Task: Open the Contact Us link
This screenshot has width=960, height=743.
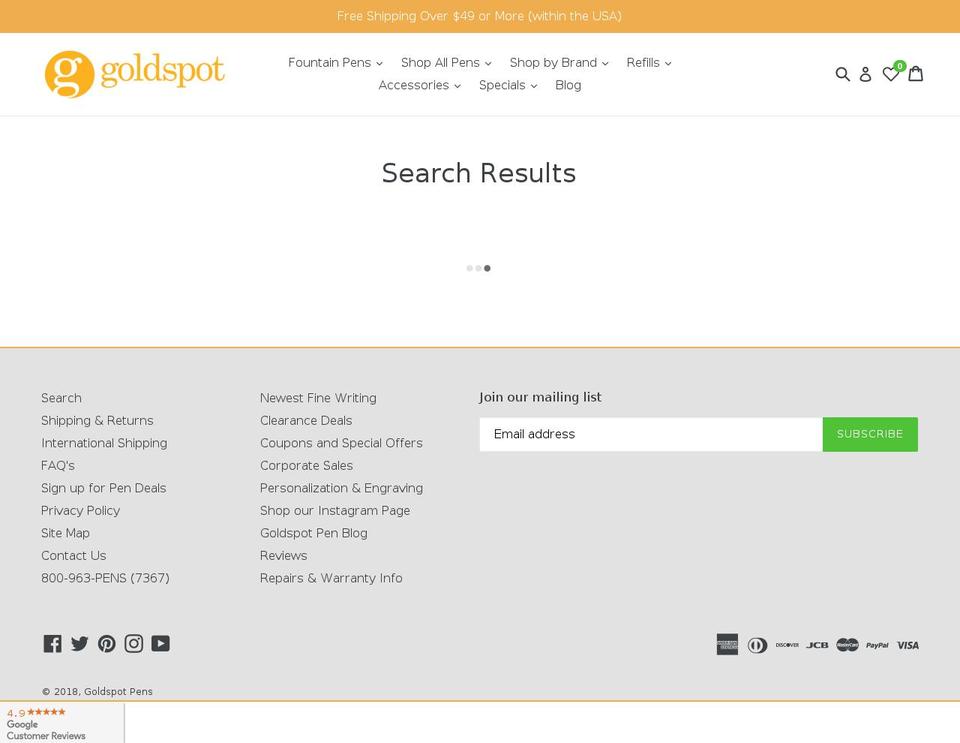Action: [x=73, y=556]
